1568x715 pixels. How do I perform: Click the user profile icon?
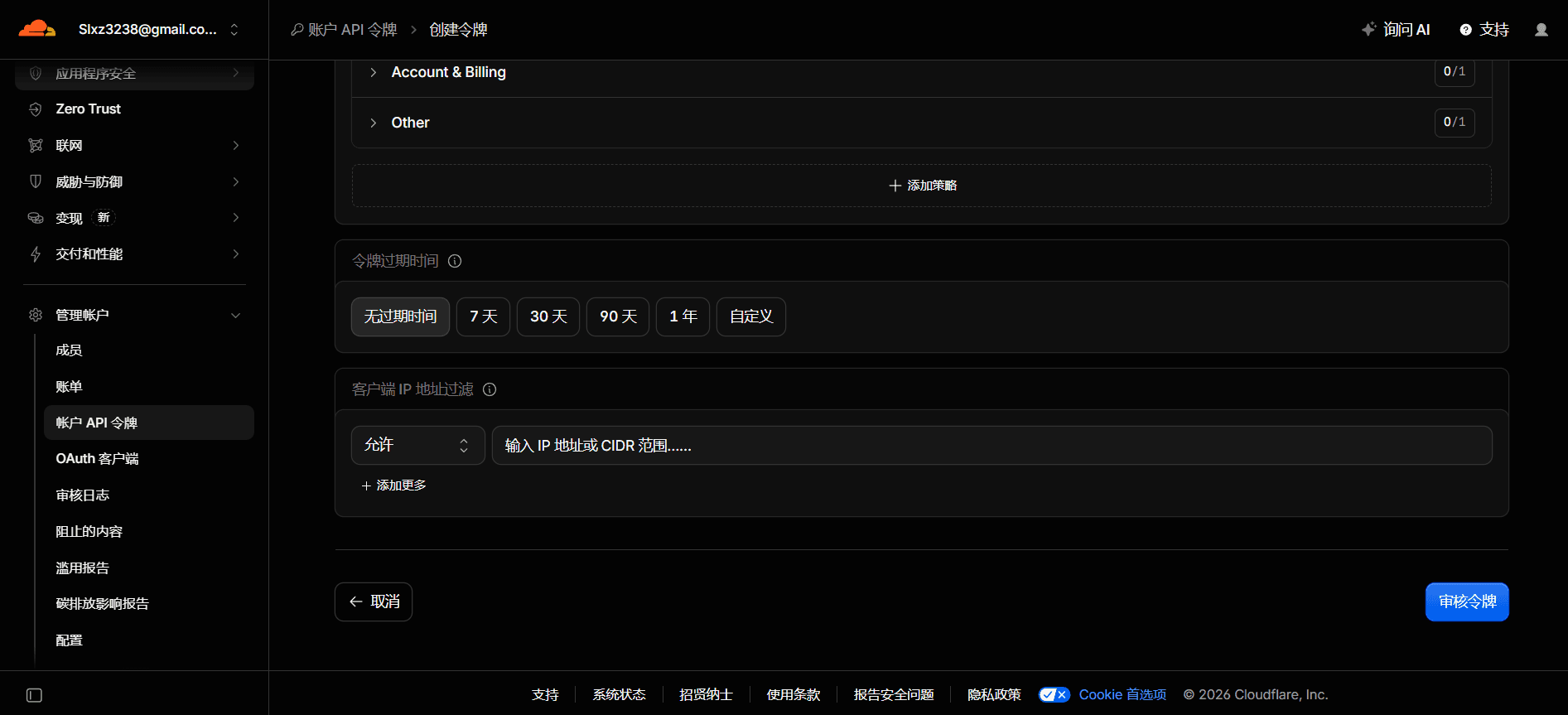[1541, 30]
